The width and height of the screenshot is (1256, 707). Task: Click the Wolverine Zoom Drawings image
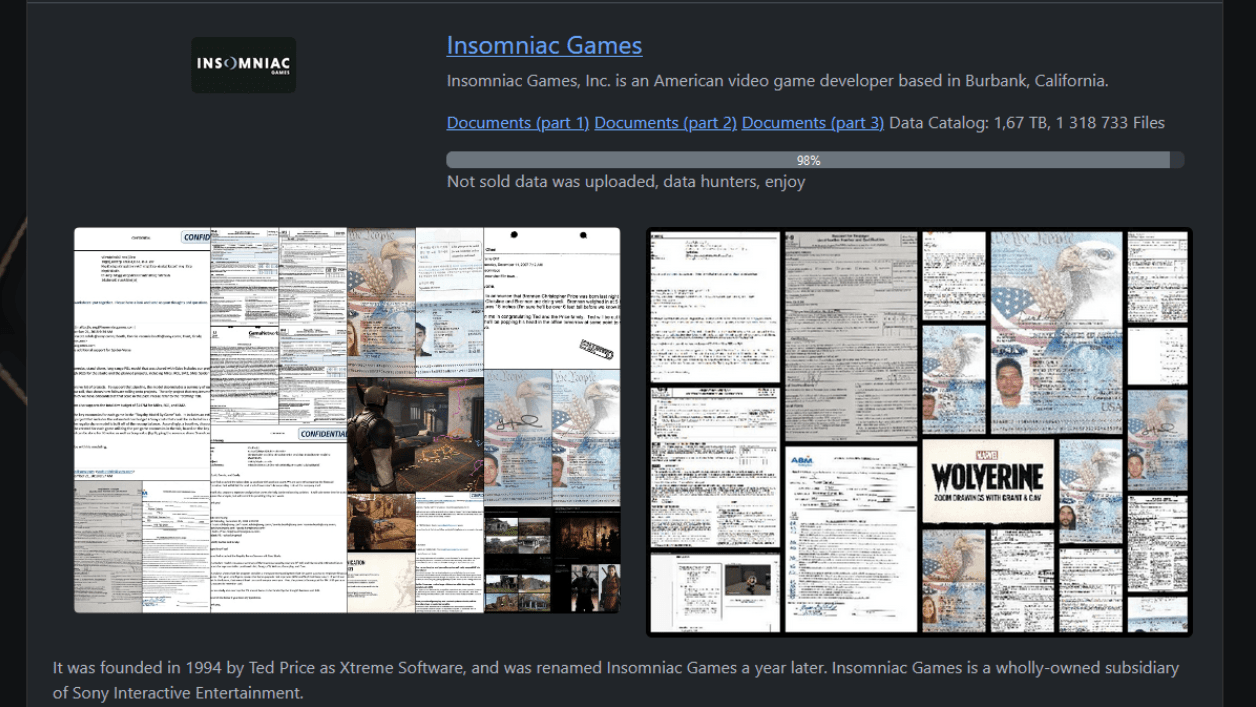click(x=987, y=482)
